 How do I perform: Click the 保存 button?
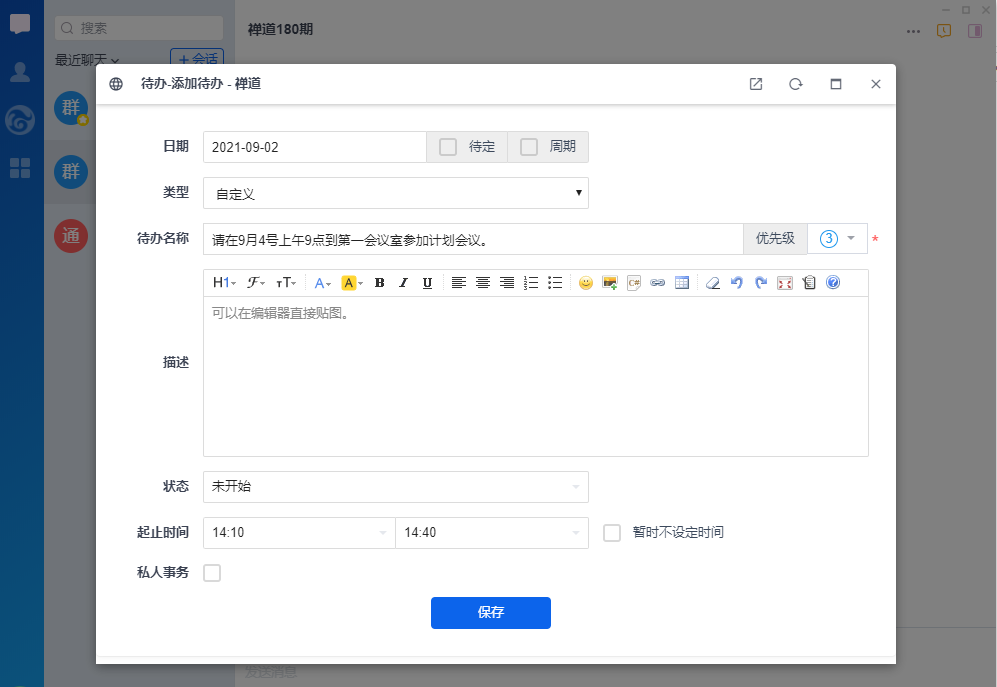(490, 613)
